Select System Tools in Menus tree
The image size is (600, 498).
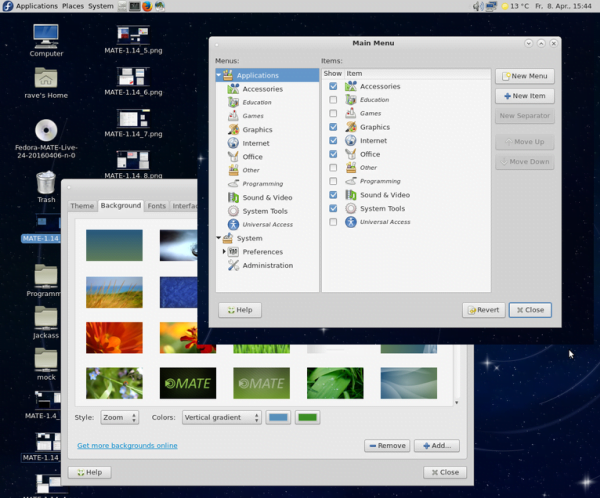(x=264, y=211)
